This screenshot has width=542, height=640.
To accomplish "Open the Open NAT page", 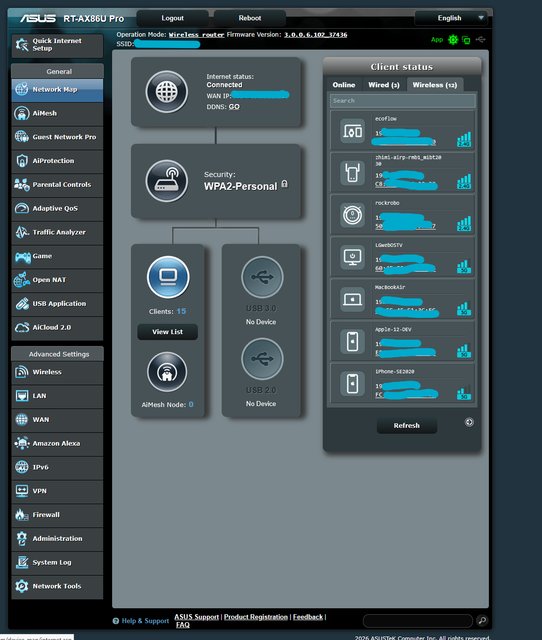I will click(57, 280).
